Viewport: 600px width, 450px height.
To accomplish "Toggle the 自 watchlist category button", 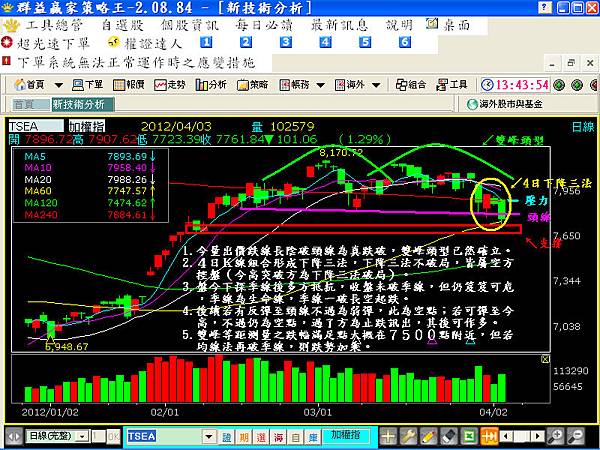I will click(x=295, y=437).
